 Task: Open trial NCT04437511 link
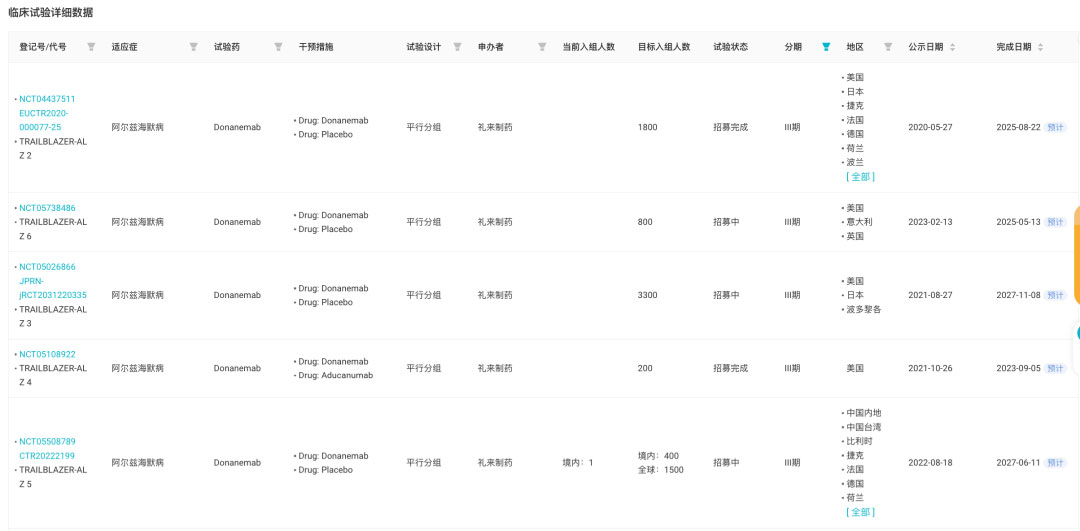tap(47, 99)
